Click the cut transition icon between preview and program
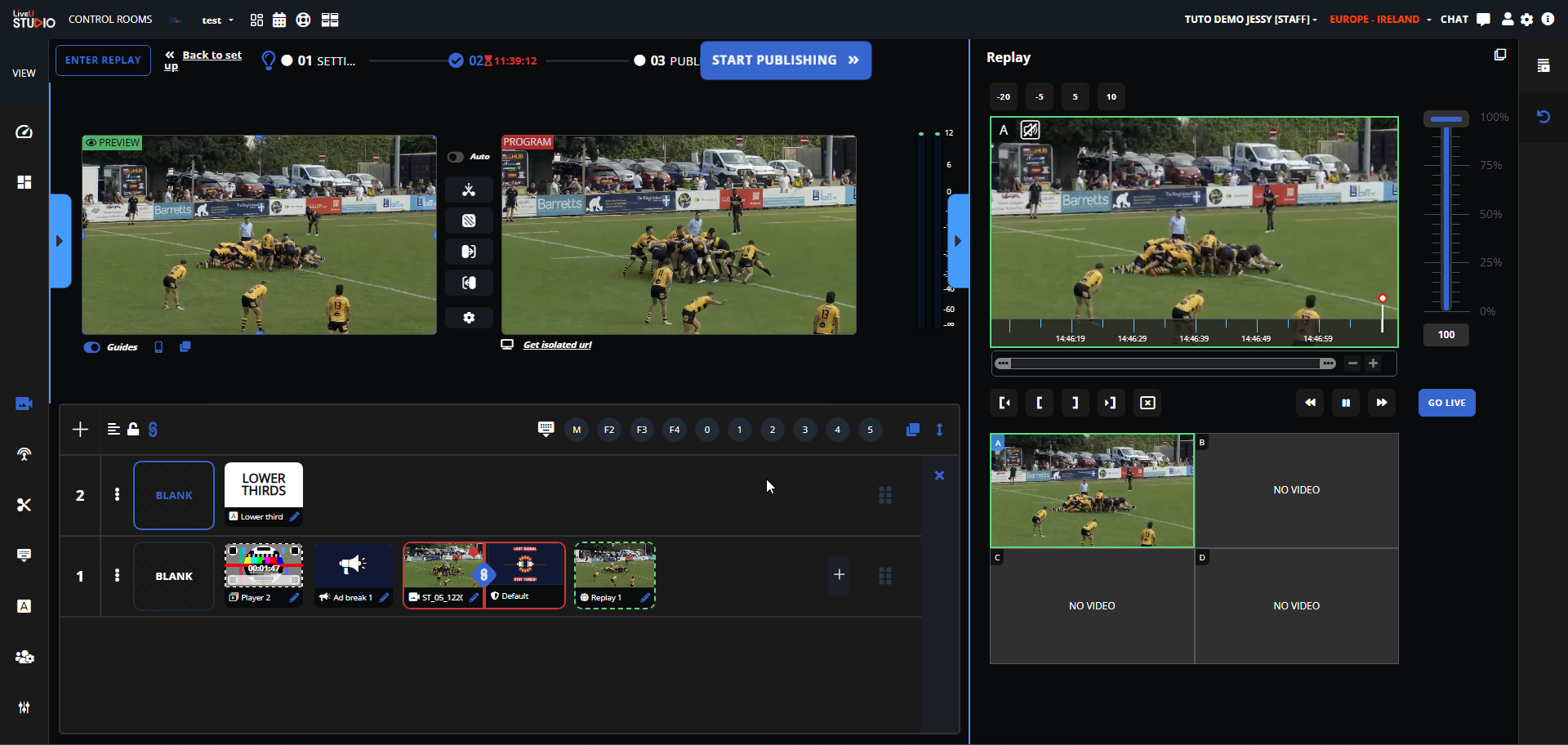Viewport: 1568px width, 745px height. [469, 190]
